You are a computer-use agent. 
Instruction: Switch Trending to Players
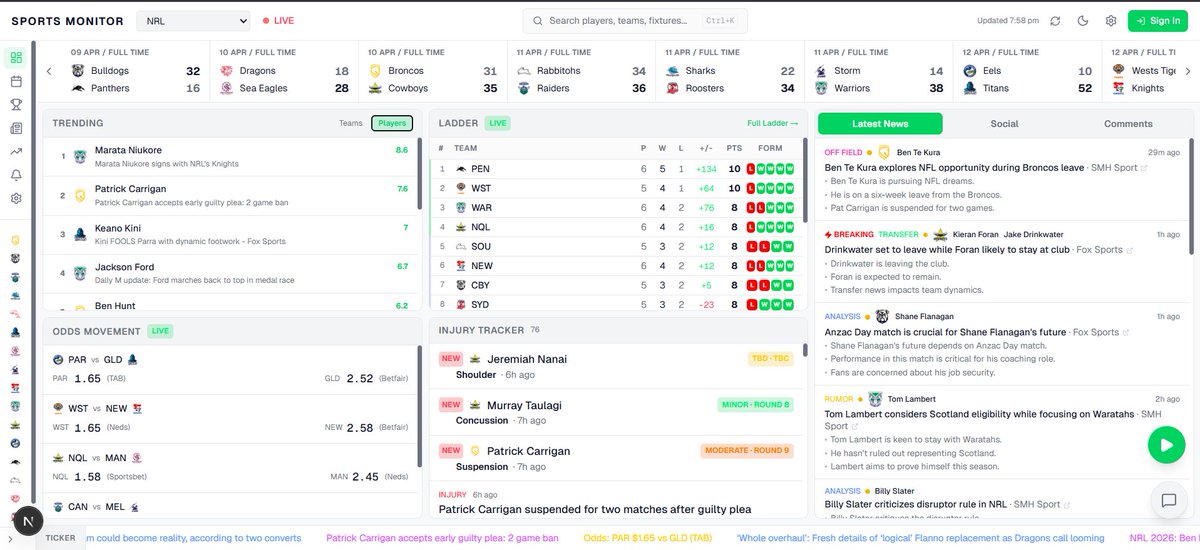(x=392, y=123)
